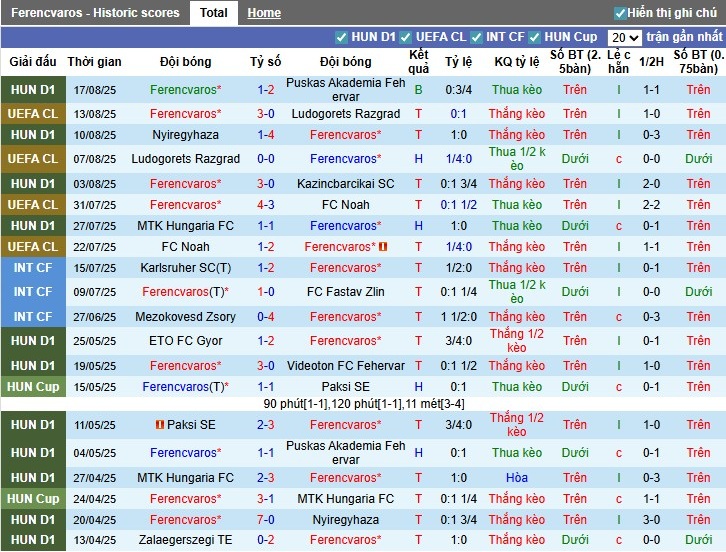Click the 4-3 score versus FC Noah
This screenshot has height=552, width=726.
pyautogui.click(x=266, y=205)
